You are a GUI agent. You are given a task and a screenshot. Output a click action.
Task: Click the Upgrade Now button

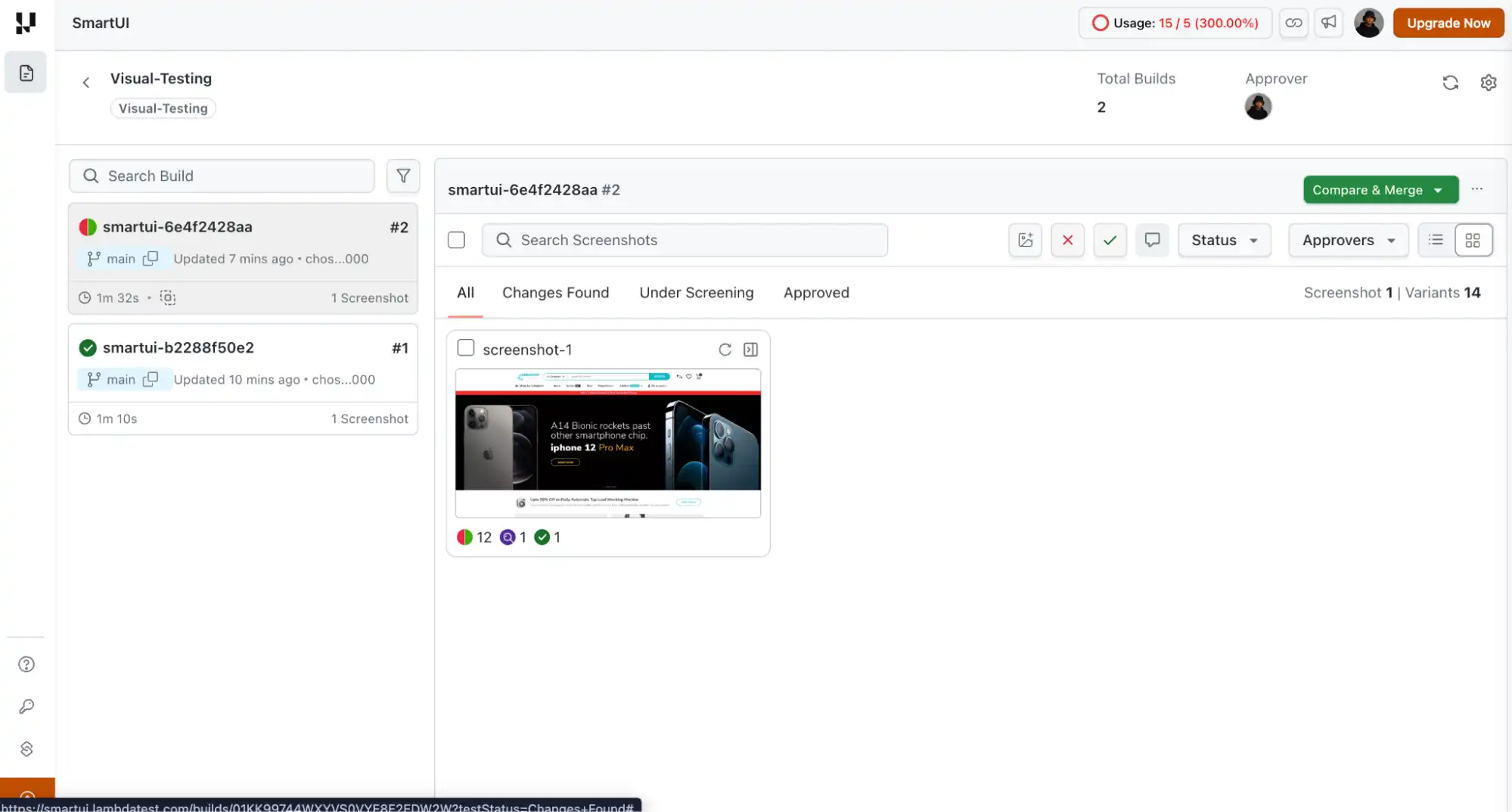pos(1448,23)
